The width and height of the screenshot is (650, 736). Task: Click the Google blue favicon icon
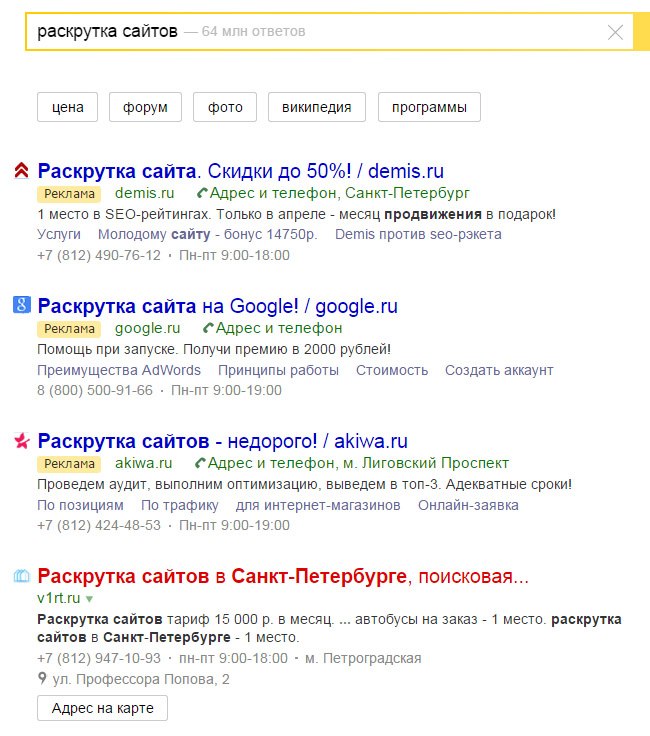click(22, 305)
